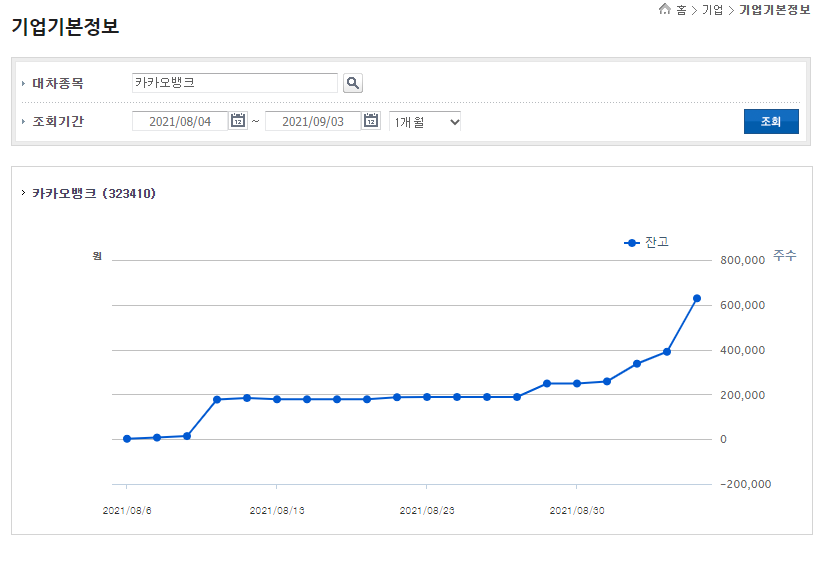Click the 2021/08/6 x-axis date label
The height and width of the screenshot is (567, 814).
pos(127,510)
